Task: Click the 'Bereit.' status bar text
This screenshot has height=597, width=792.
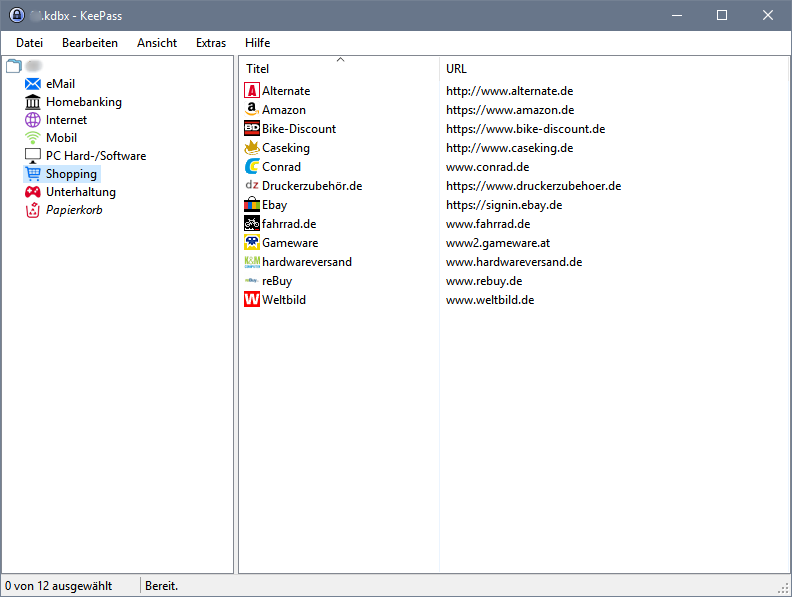Action: 162,586
